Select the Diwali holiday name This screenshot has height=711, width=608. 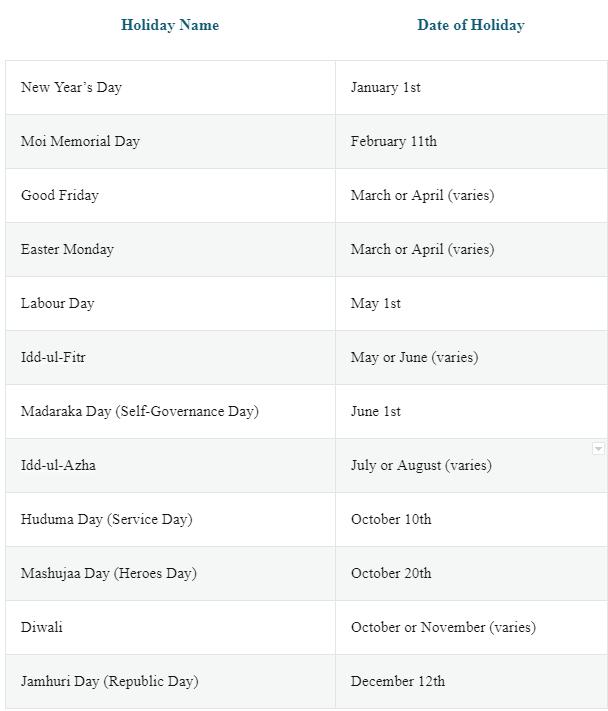[42, 627]
